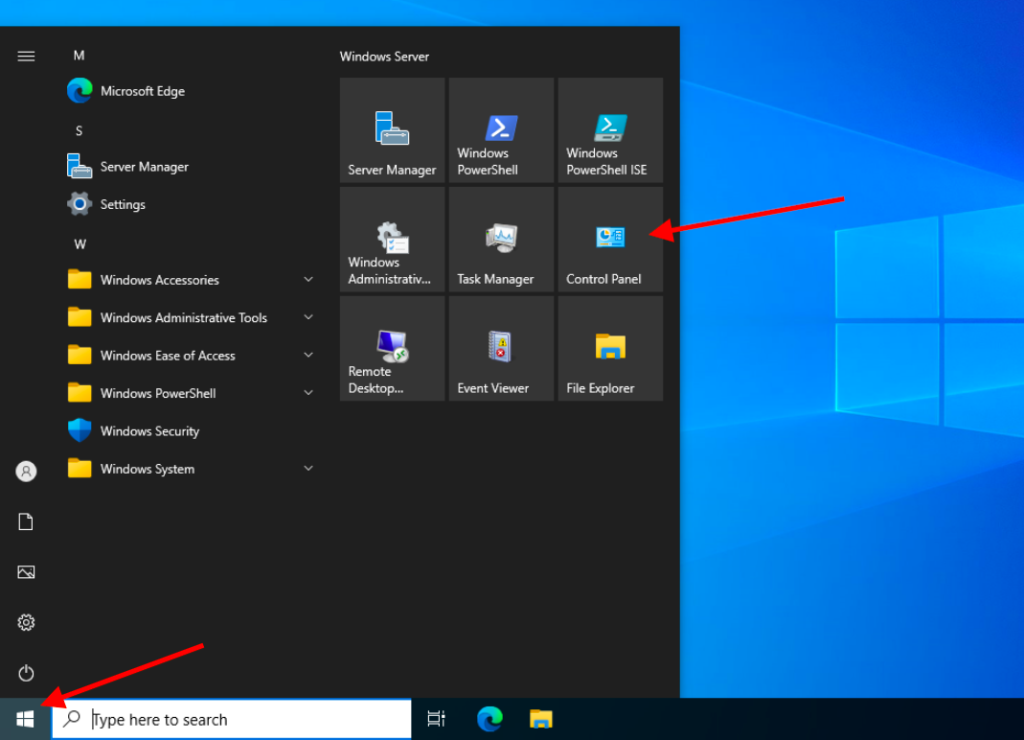Click the Windows Start button
Viewport: 1024px width, 740px height.
tap(25, 719)
